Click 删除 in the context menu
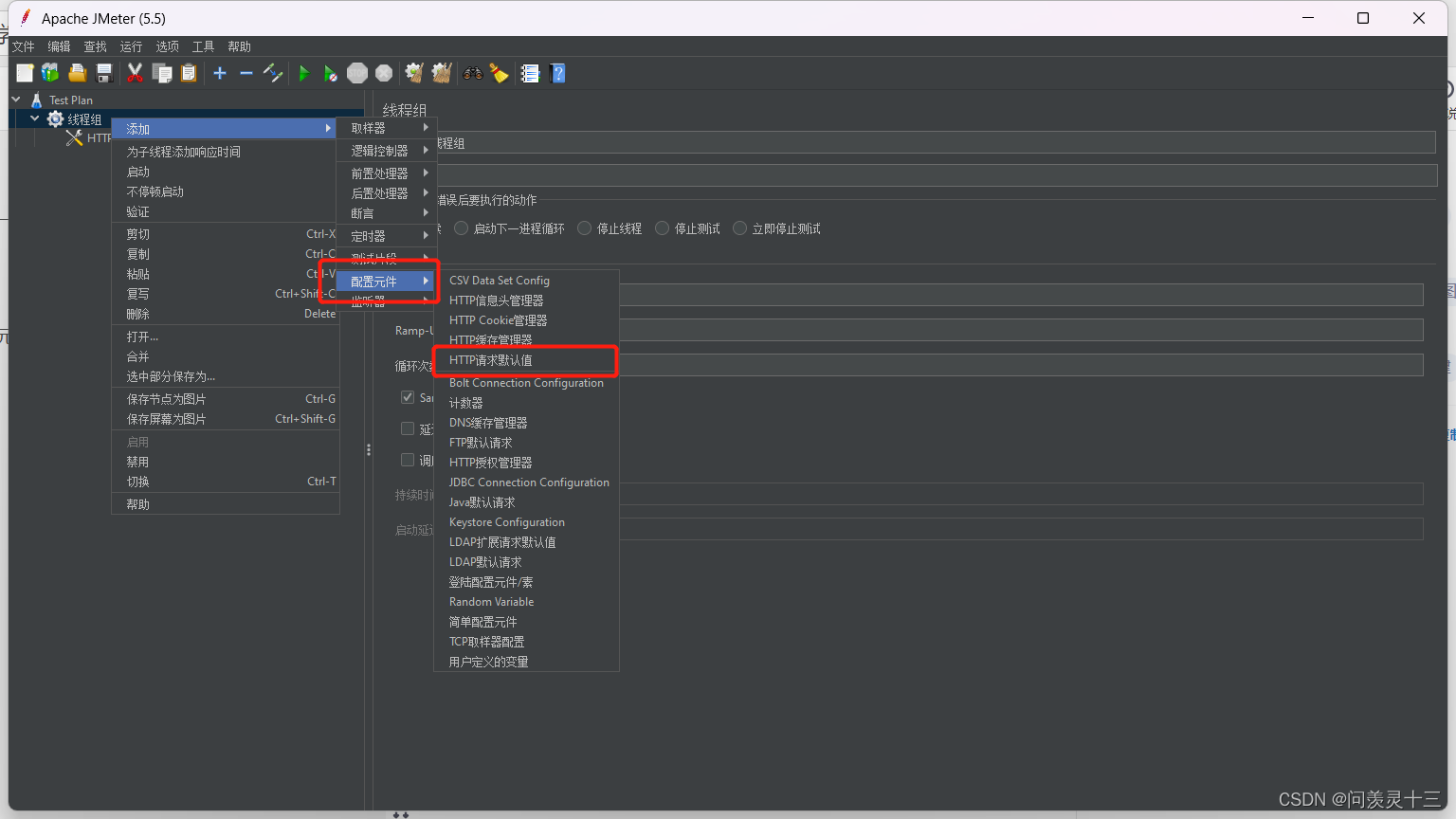The height and width of the screenshot is (819, 1456). (226, 314)
